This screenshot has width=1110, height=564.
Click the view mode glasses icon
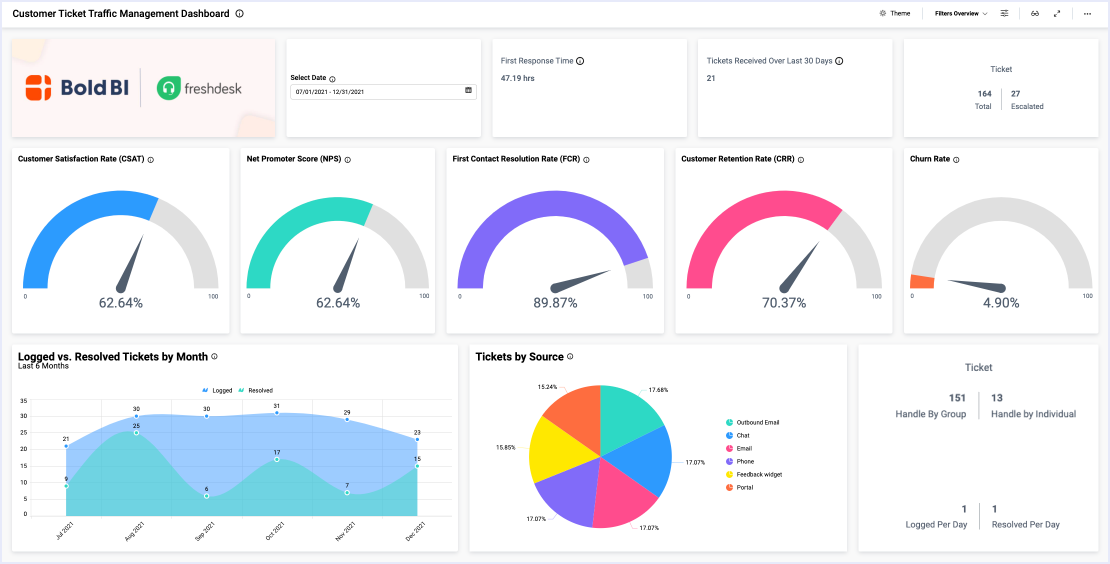pos(1035,13)
